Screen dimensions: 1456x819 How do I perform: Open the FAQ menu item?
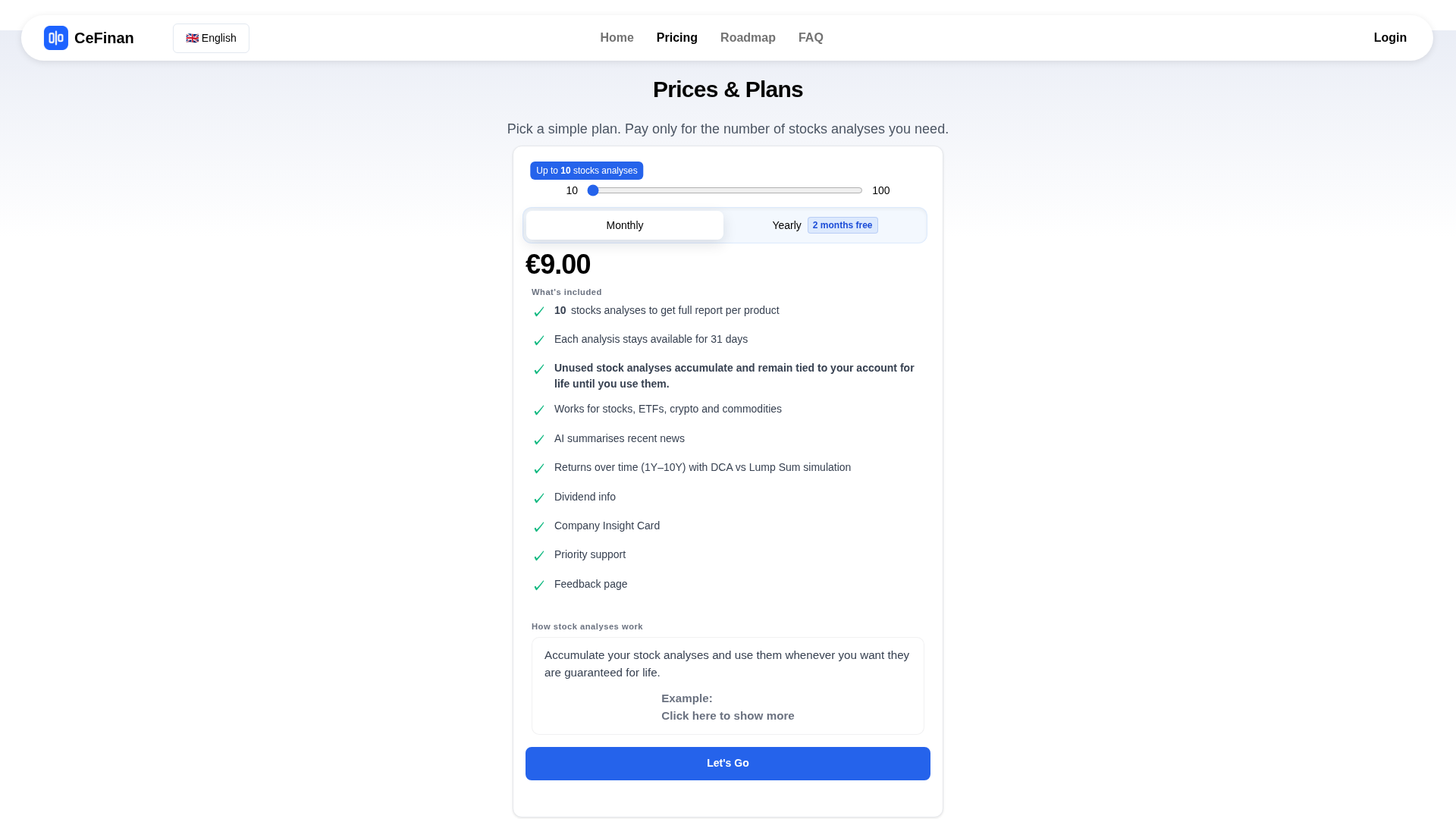pos(810,38)
